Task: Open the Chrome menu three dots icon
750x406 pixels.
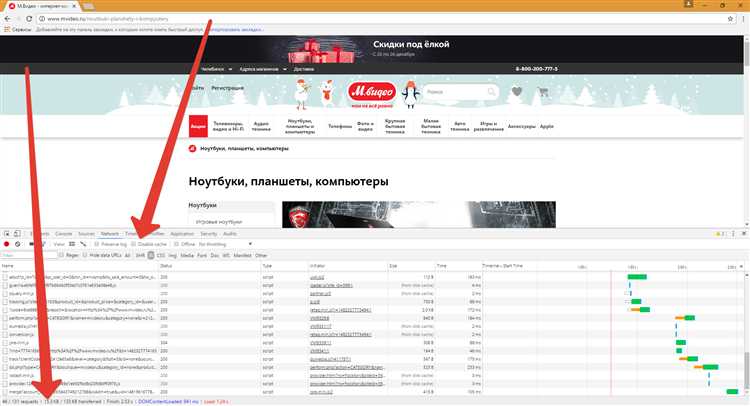Action: pos(744,19)
